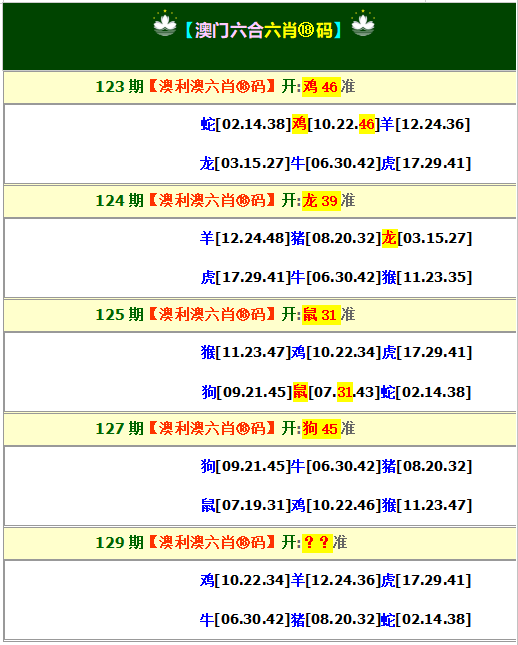Click 猴[11.23.47] in the 127期 block

pyautogui.click(x=427, y=505)
